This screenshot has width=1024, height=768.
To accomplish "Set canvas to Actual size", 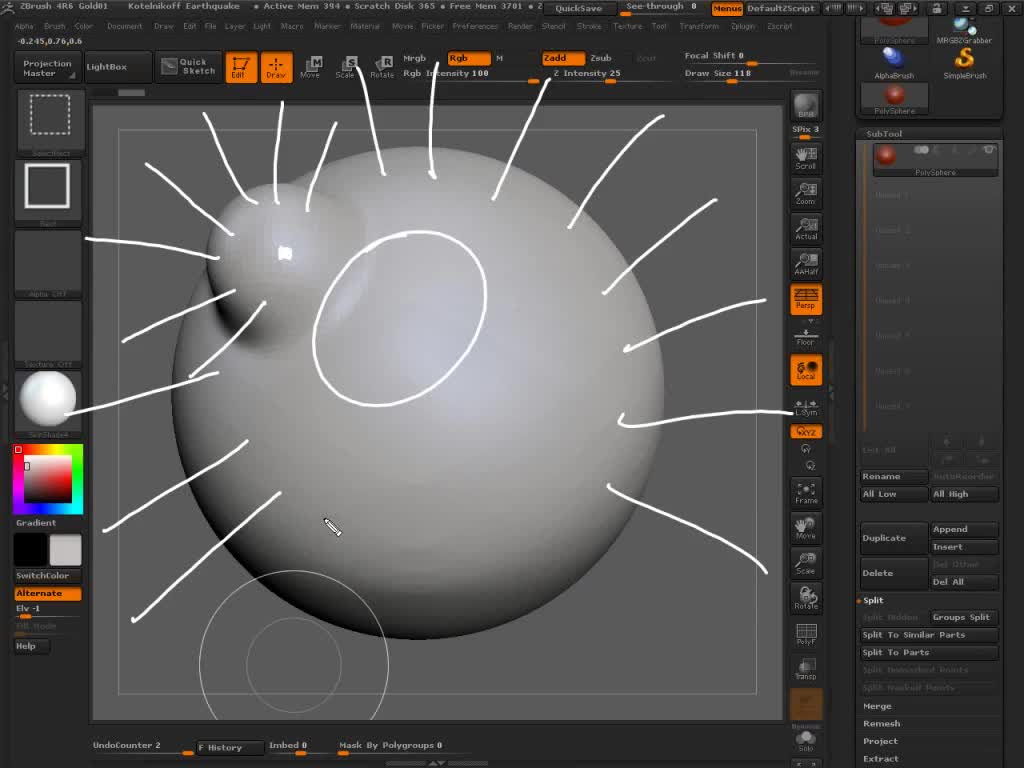I will click(806, 228).
